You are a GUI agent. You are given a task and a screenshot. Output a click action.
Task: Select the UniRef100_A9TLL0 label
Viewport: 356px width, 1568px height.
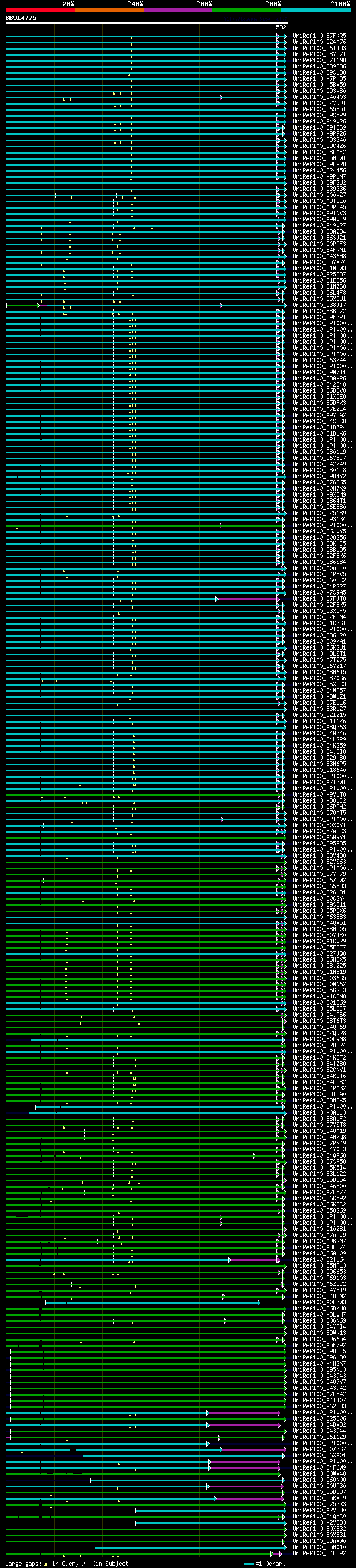coord(319,201)
